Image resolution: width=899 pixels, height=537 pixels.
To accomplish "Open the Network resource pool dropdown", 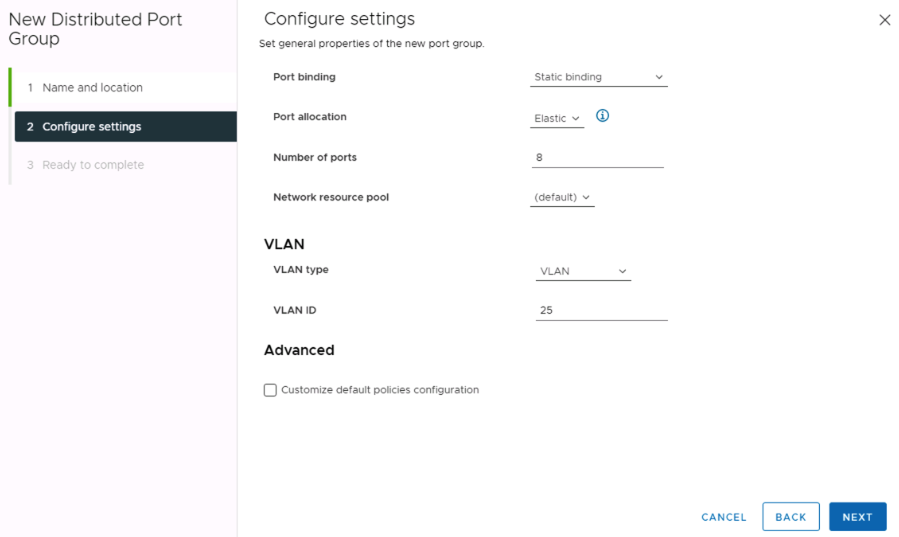I will (562, 197).
